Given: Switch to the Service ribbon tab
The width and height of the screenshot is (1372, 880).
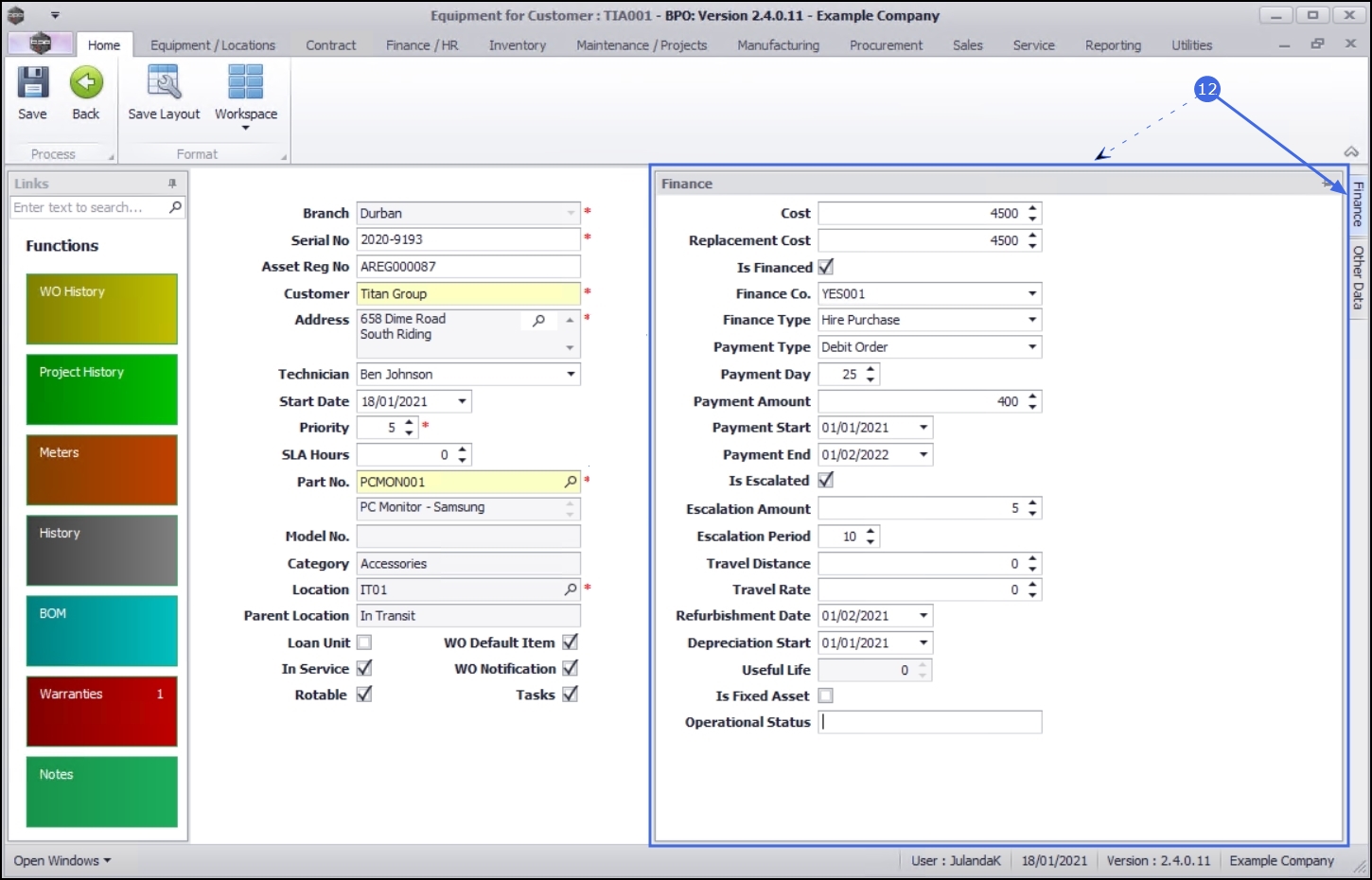Looking at the screenshot, I should 1033,44.
